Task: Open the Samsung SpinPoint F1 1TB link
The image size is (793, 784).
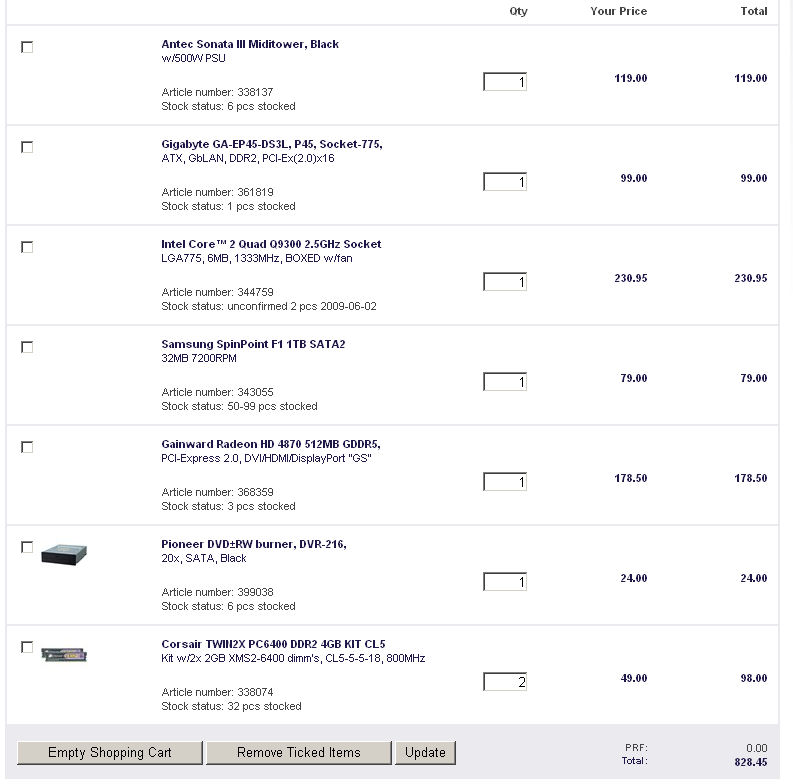Action: pyautogui.click(x=253, y=344)
